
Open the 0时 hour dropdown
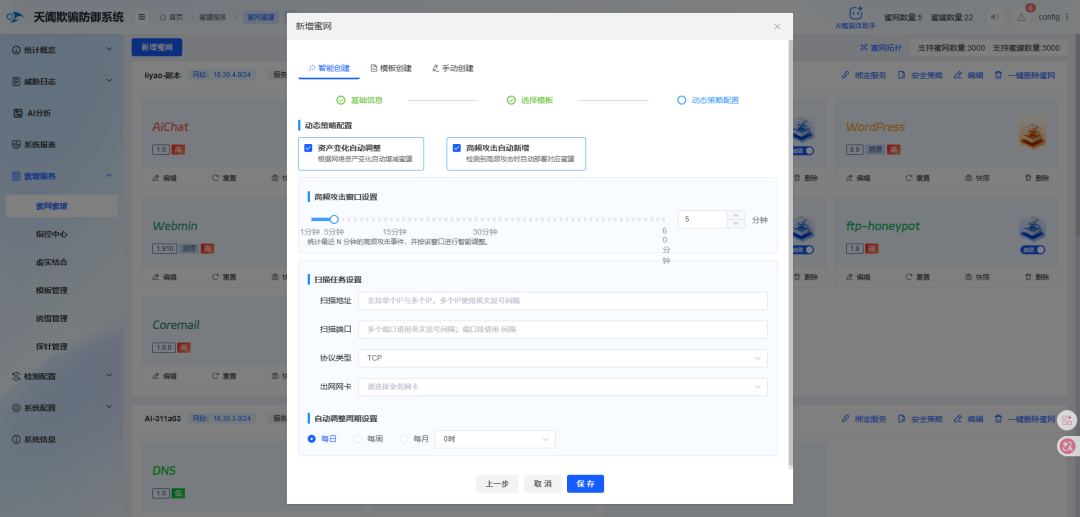coord(495,438)
